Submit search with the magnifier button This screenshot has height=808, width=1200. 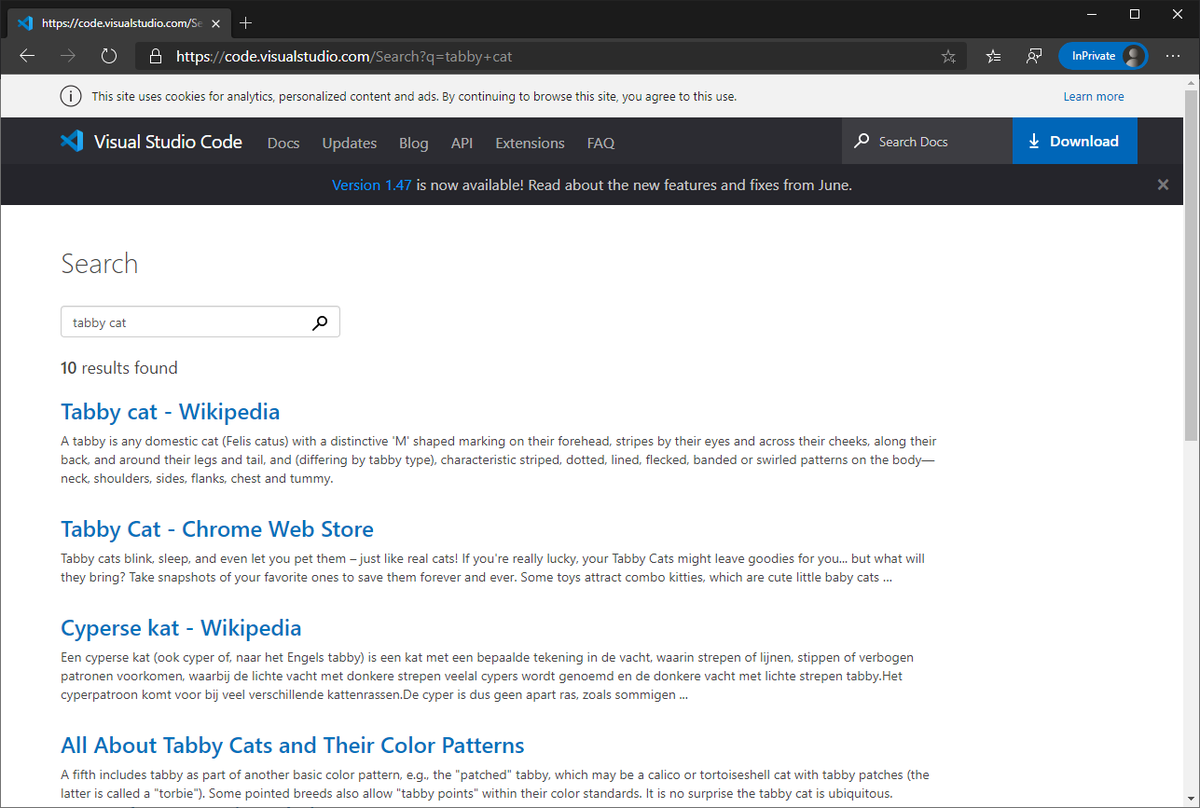[320, 322]
